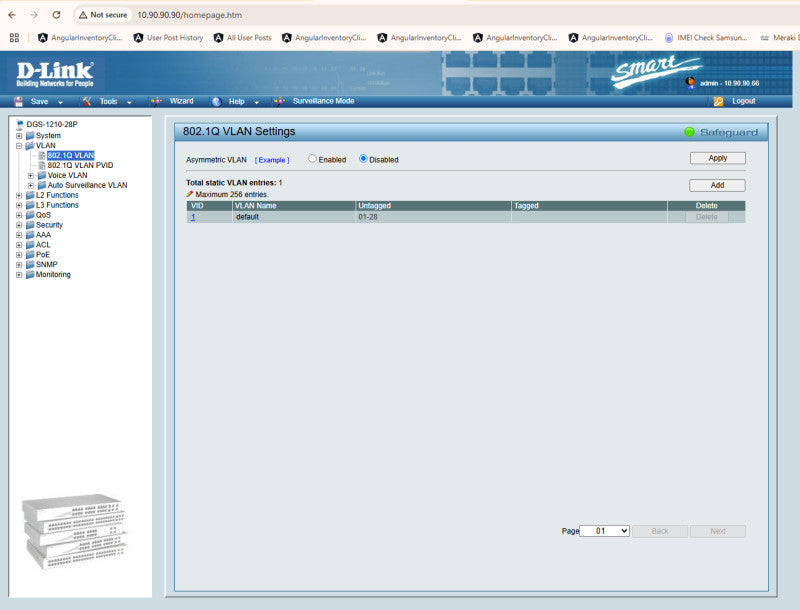Expand the Voice VLAN node
Viewport: 800px width, 610px height.
[31, 175]
